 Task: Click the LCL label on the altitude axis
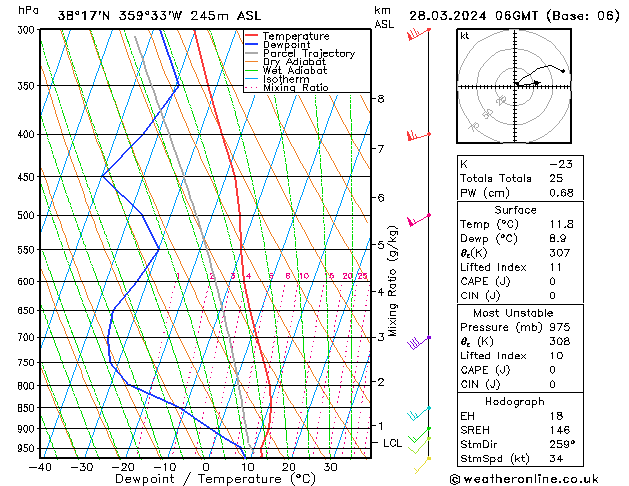392,443
